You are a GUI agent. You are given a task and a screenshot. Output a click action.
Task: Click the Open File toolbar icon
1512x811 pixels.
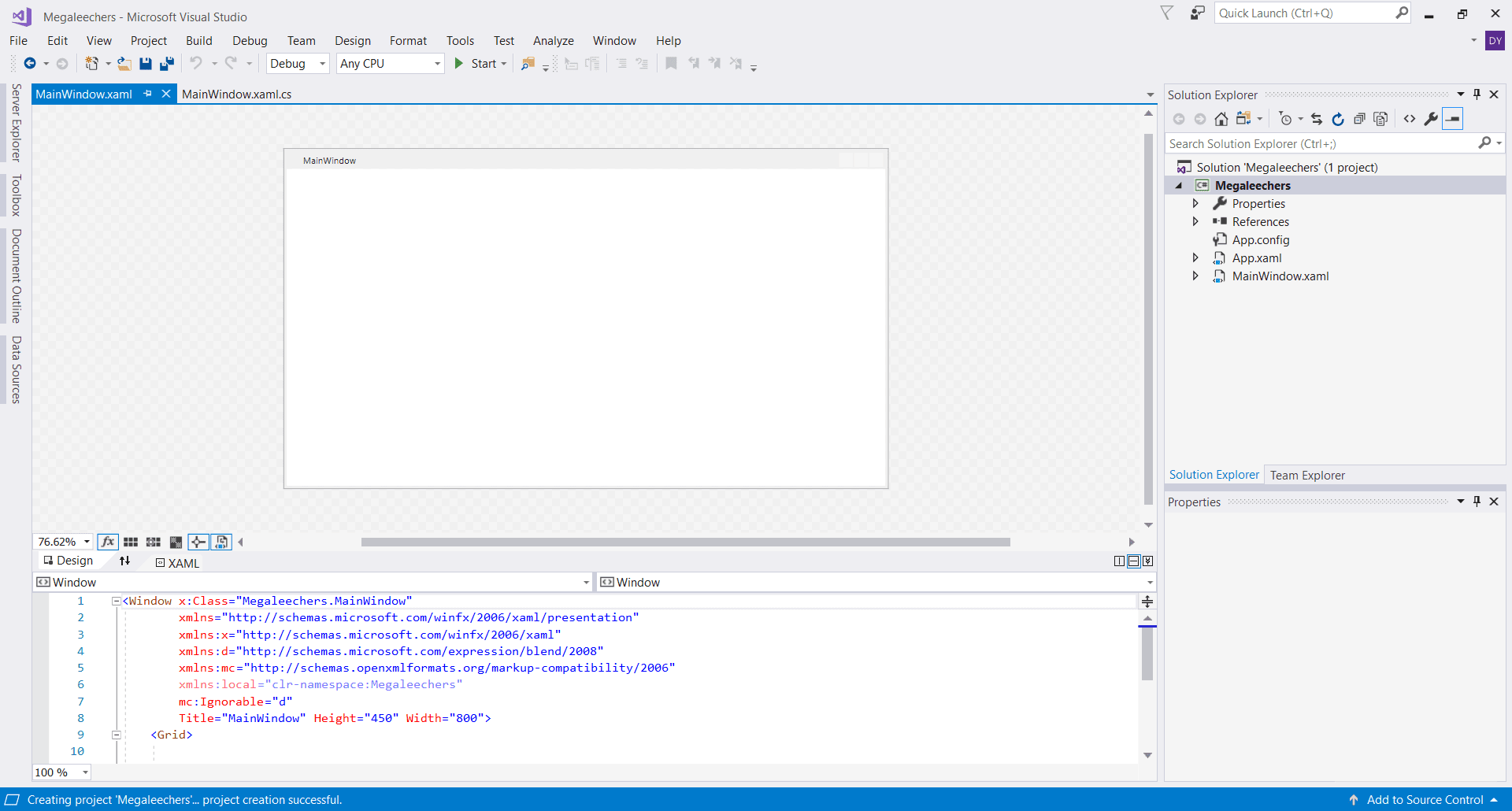(x=124, y=64)
